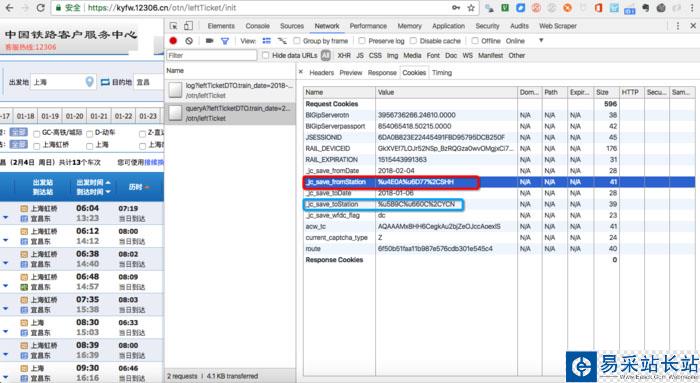The image size is (700, 383).
Task: Switch to request Preview tab
Action: (350, 72)
